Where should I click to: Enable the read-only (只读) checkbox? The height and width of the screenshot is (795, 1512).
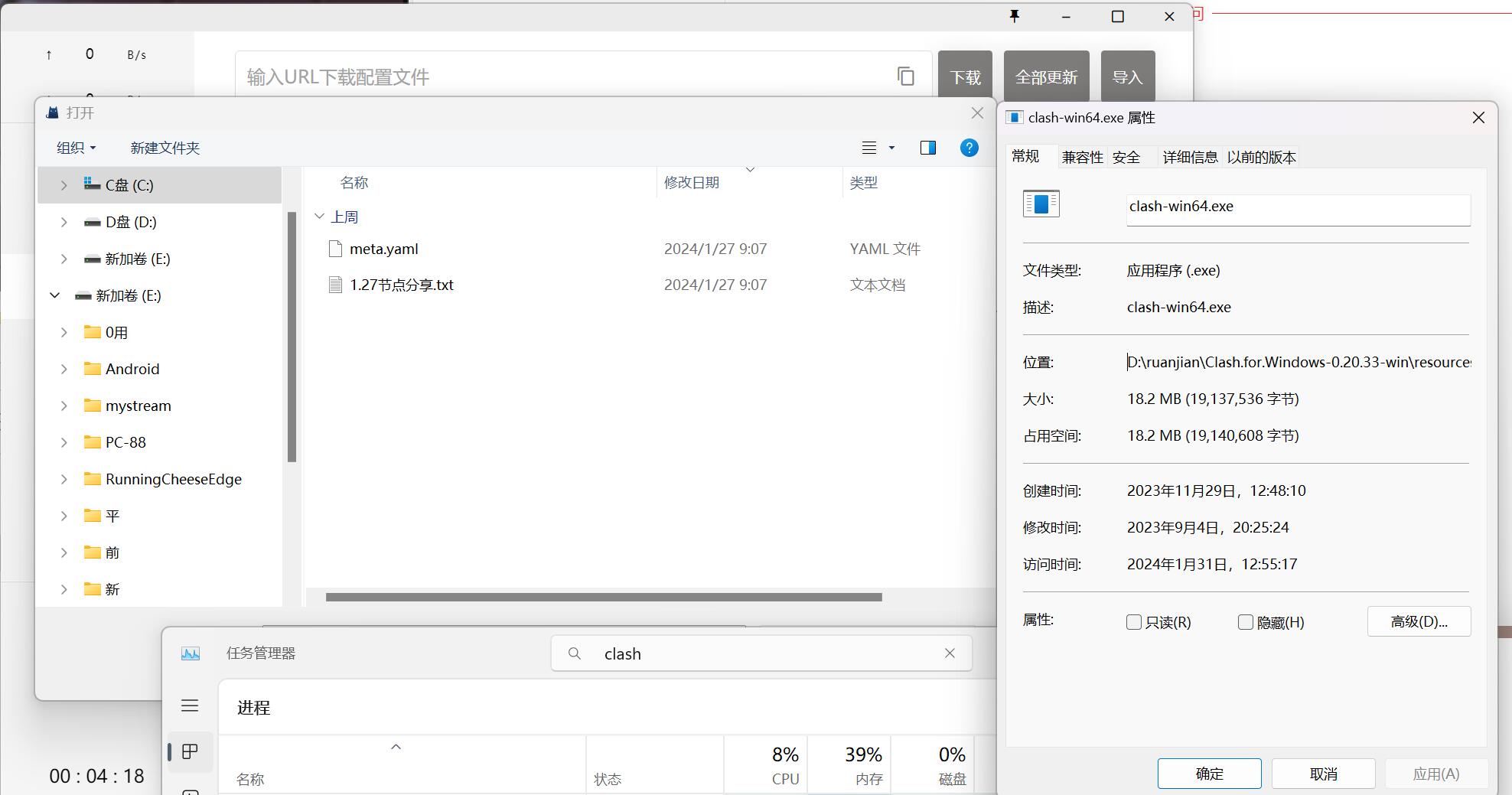click(1134, 622)
